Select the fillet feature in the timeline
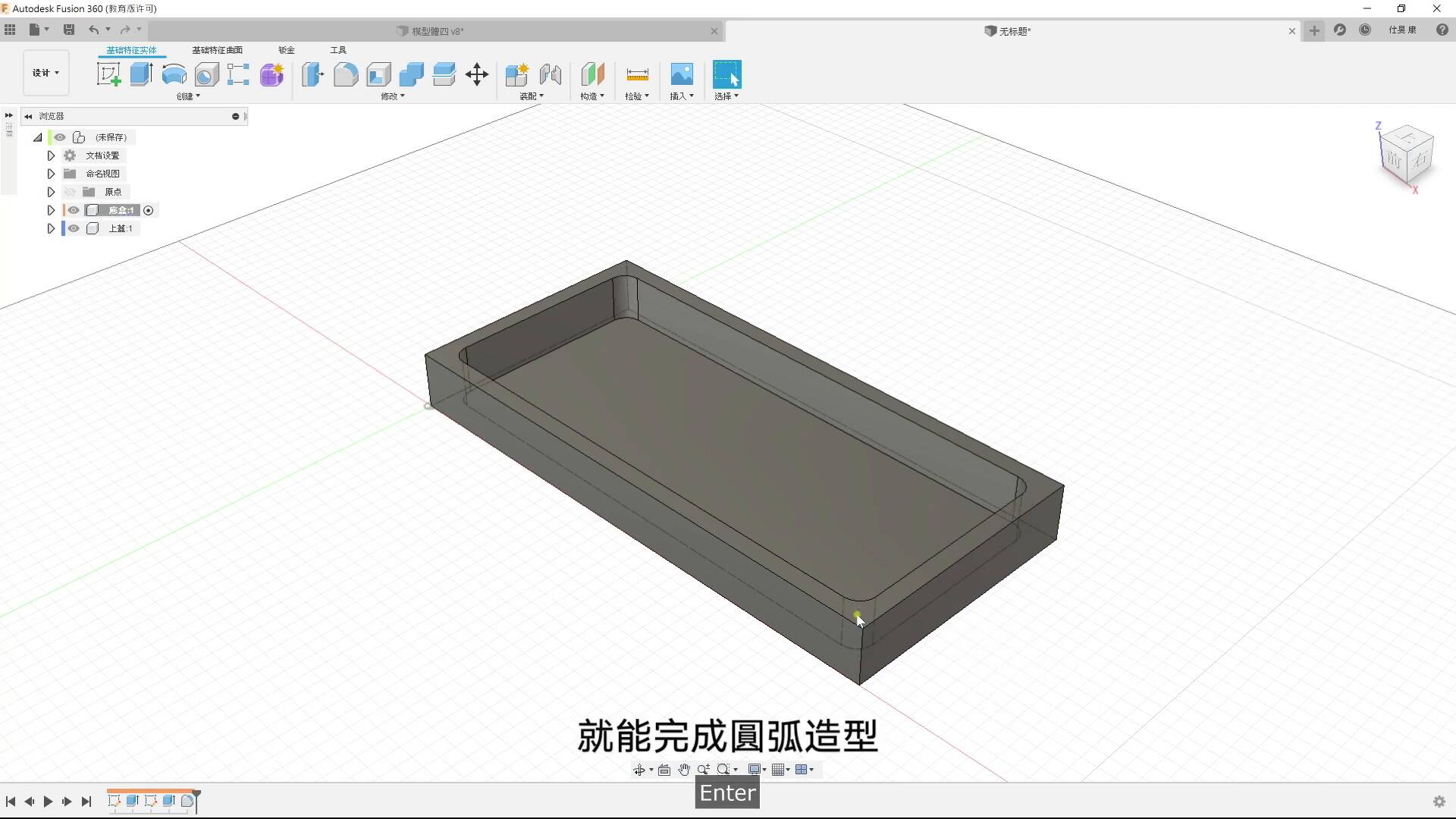Image resolution: width=1456 pixels, height=819 pixels. coord(187,801)
